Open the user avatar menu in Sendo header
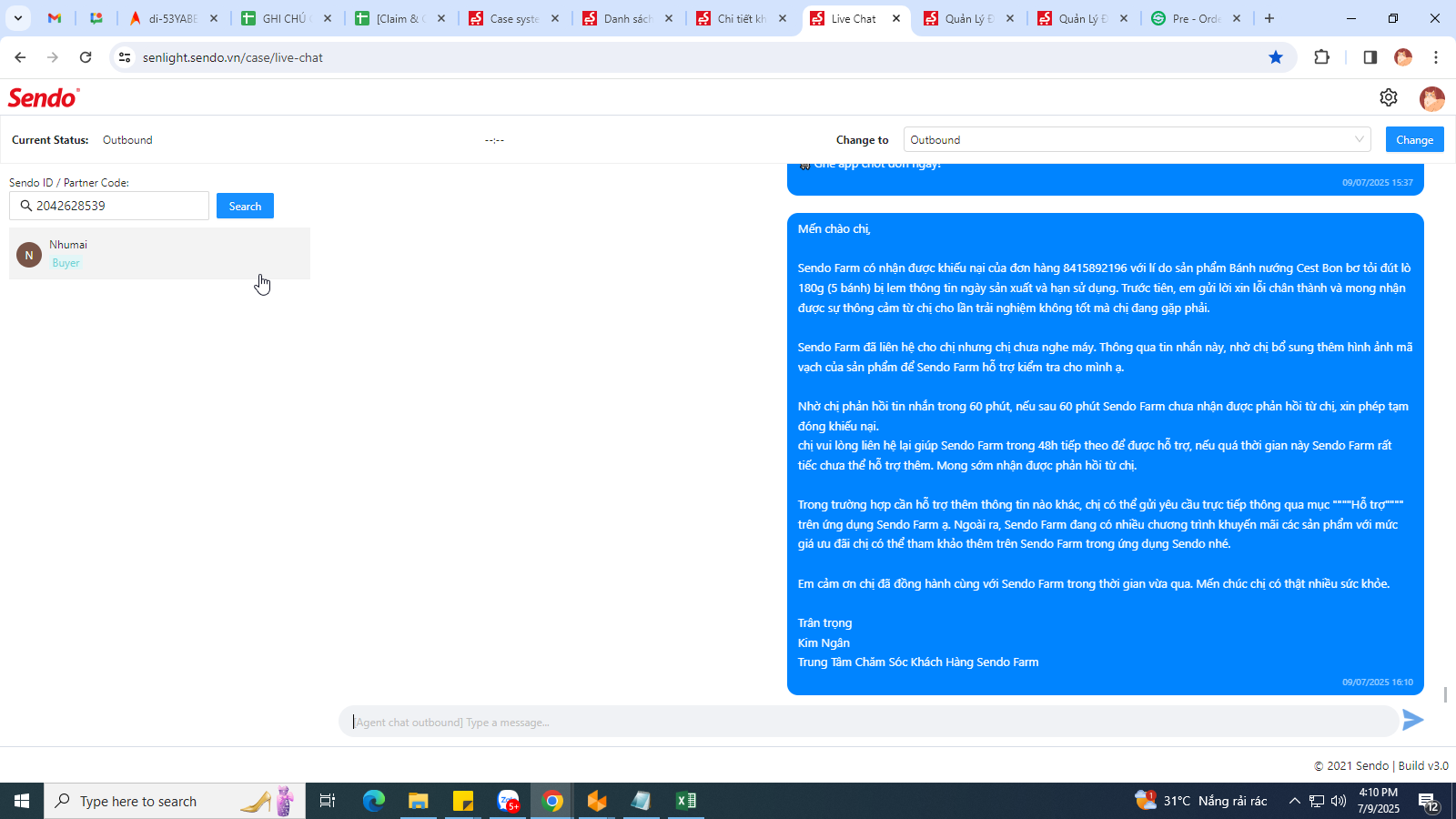 tap(1432, 98)
